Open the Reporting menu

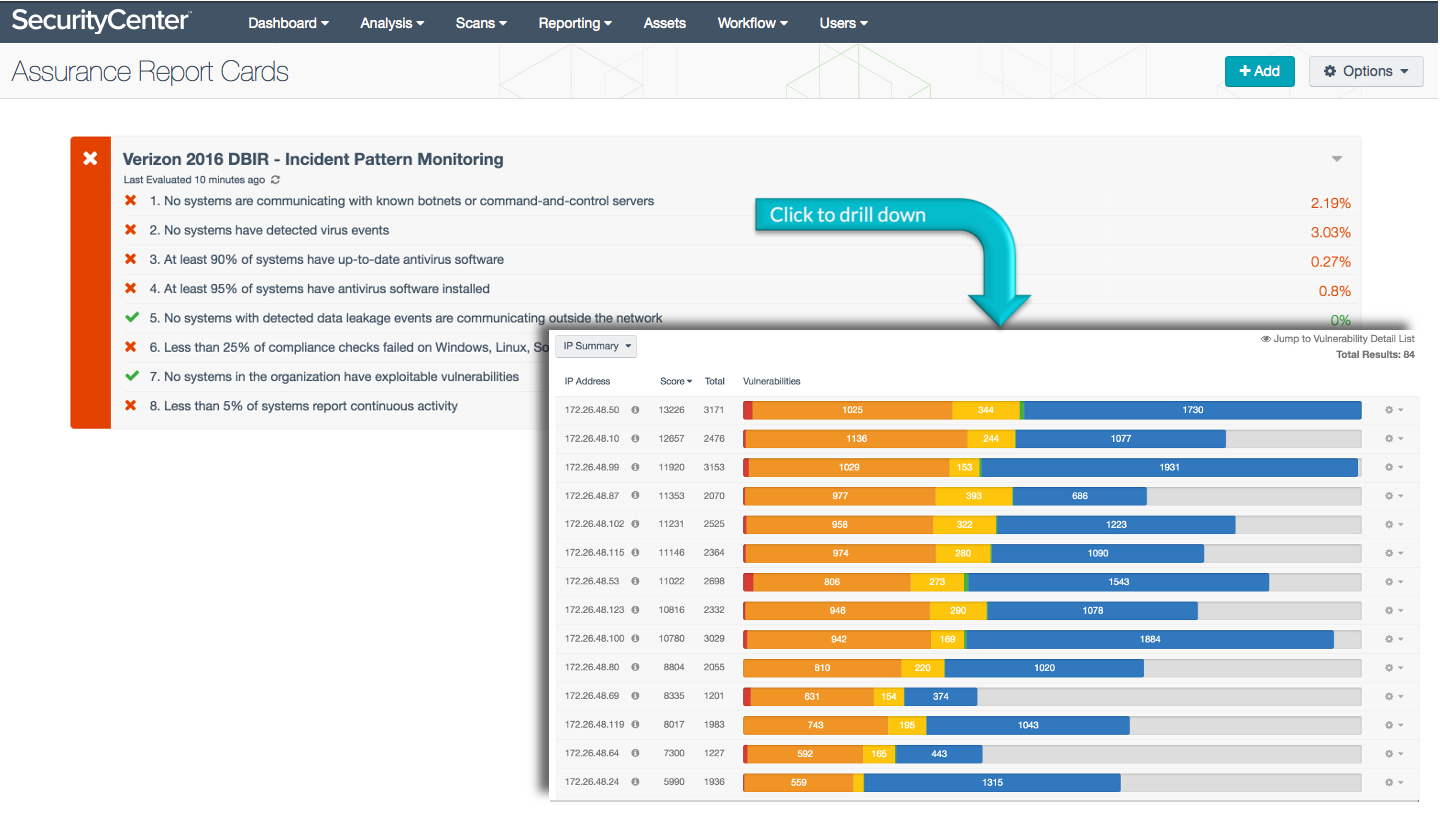tap(575, 23)
